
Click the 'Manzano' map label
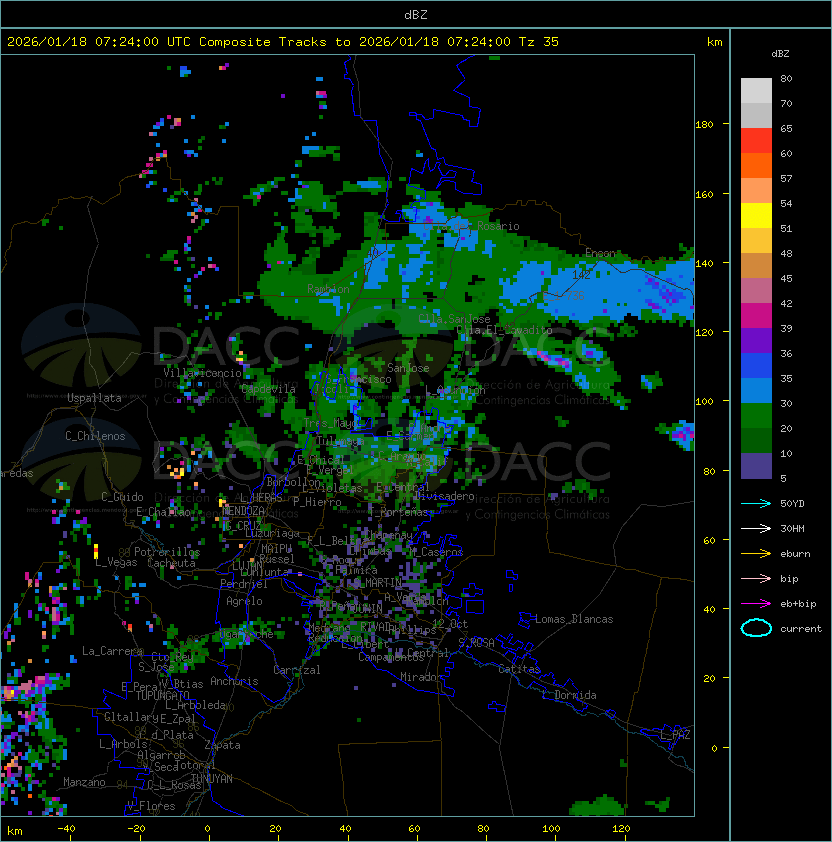84,782
